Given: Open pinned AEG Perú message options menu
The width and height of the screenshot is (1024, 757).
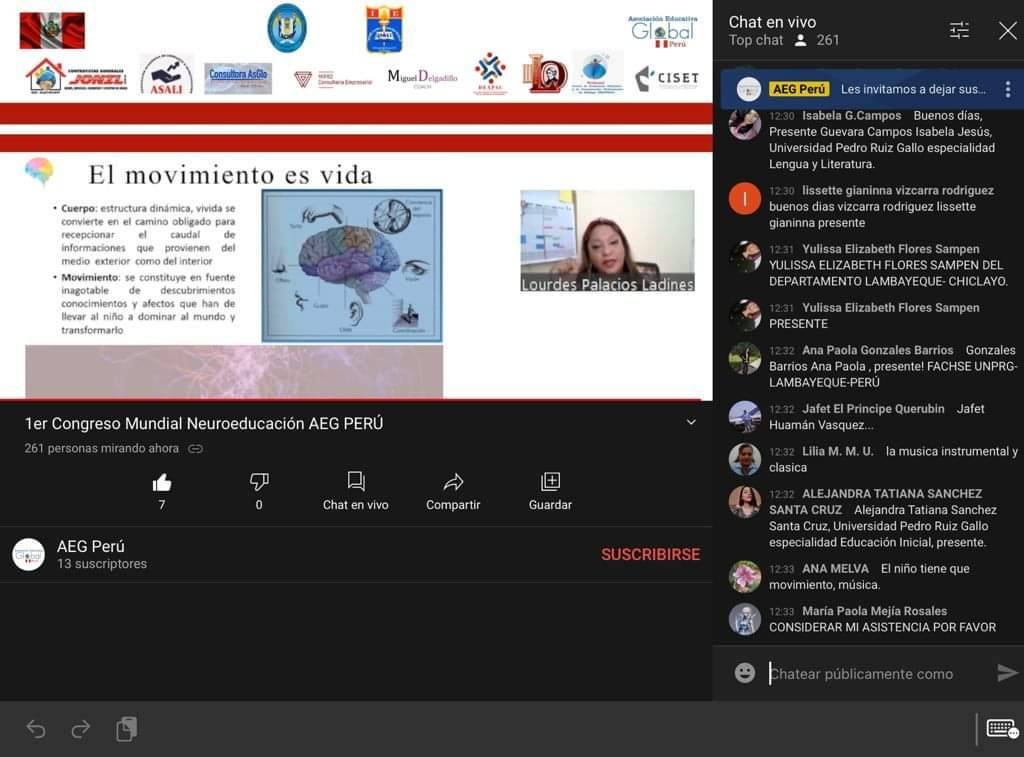Looking at the screenshot, I should click(x=1007, y=89).
